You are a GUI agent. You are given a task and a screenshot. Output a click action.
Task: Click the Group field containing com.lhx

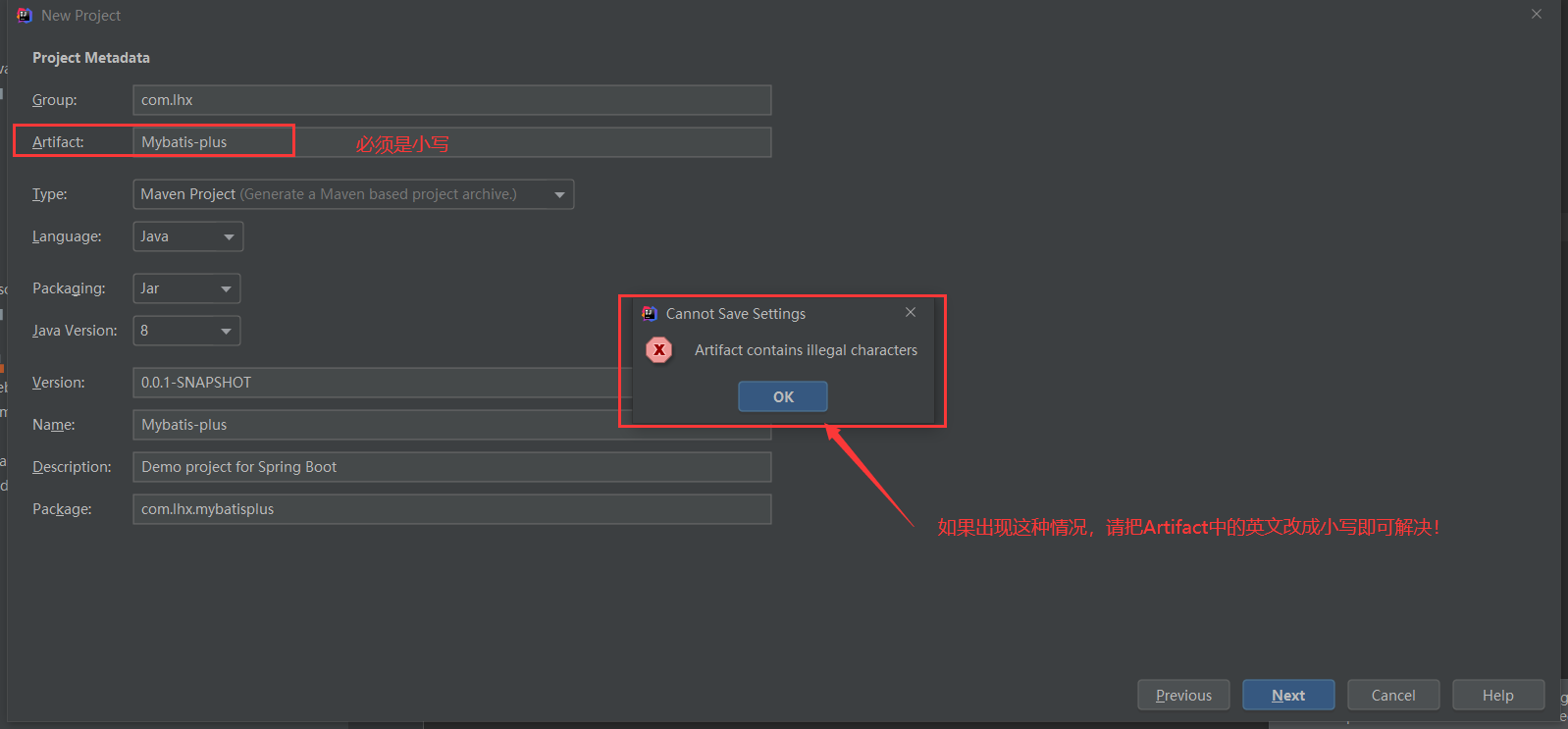point(452,100)
